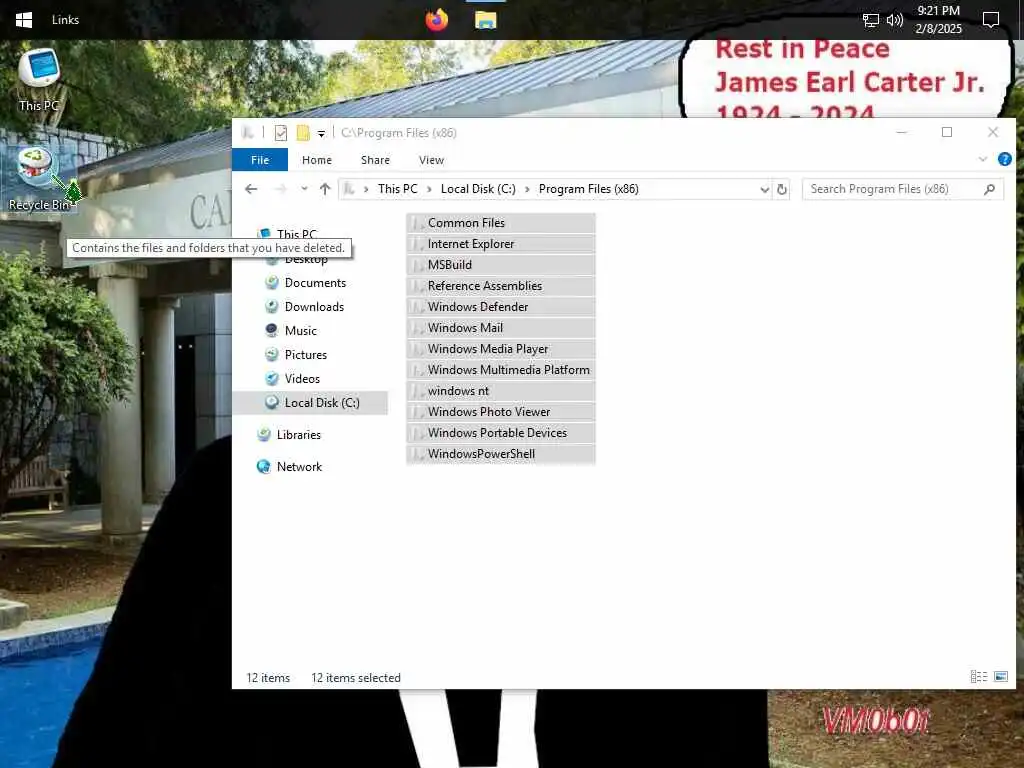
Task: Open the Action Center notification icon
Action: click(x=991, y=20)
